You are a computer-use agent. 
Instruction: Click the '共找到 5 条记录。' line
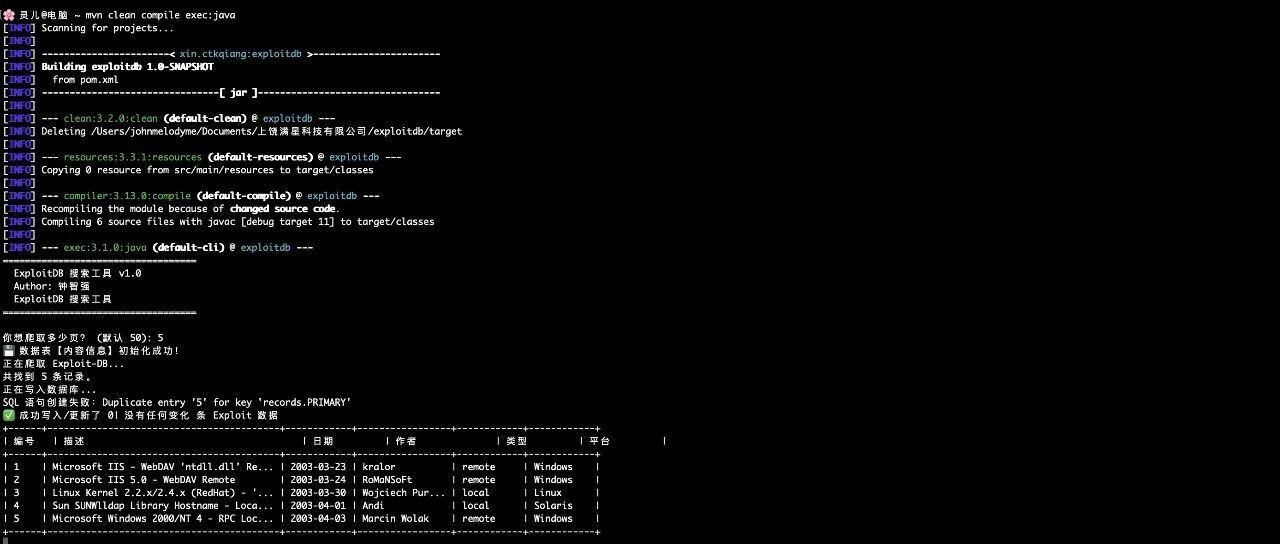click(x=46, y=376)
